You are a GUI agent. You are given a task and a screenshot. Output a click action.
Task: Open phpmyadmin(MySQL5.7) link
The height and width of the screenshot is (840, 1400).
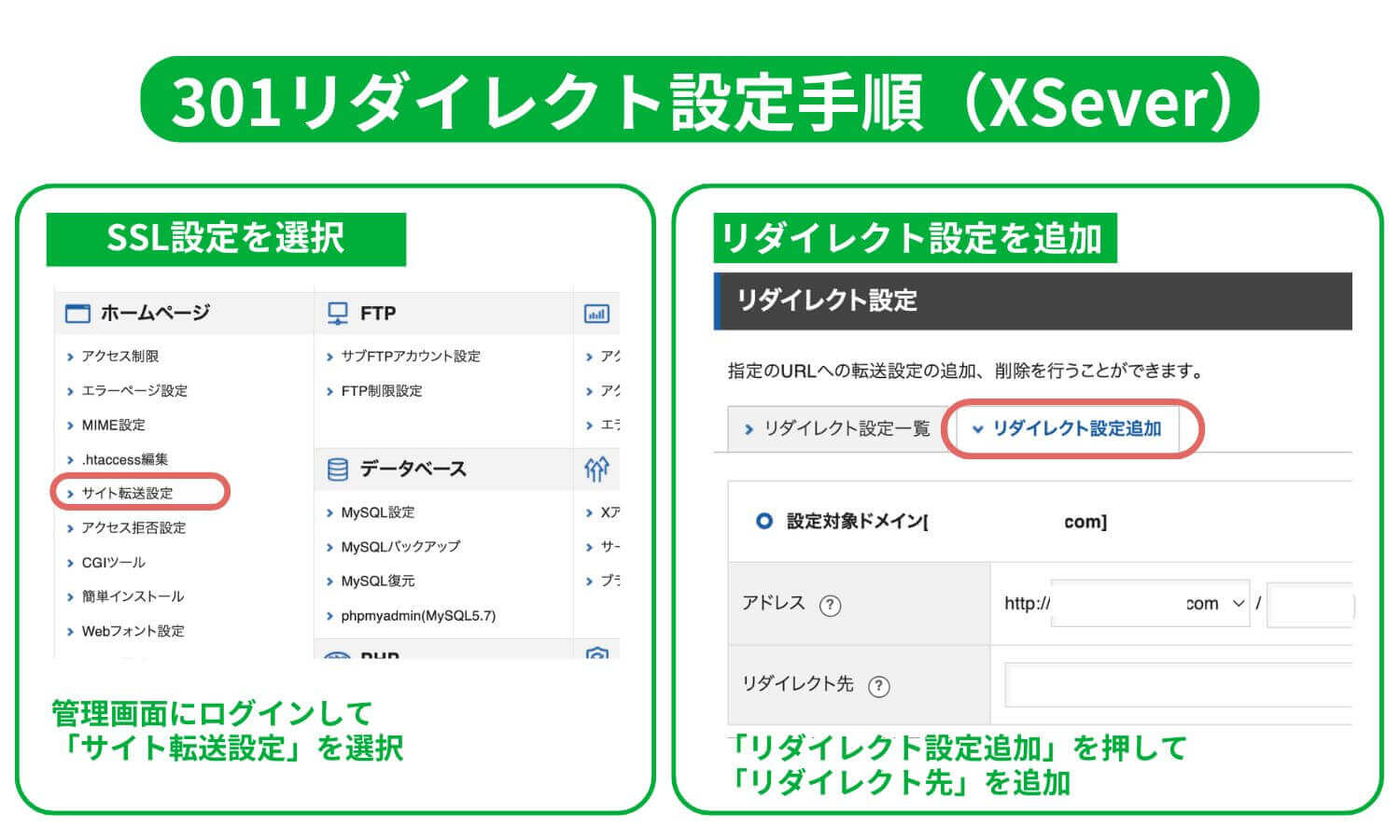click(x=418, y=616)
